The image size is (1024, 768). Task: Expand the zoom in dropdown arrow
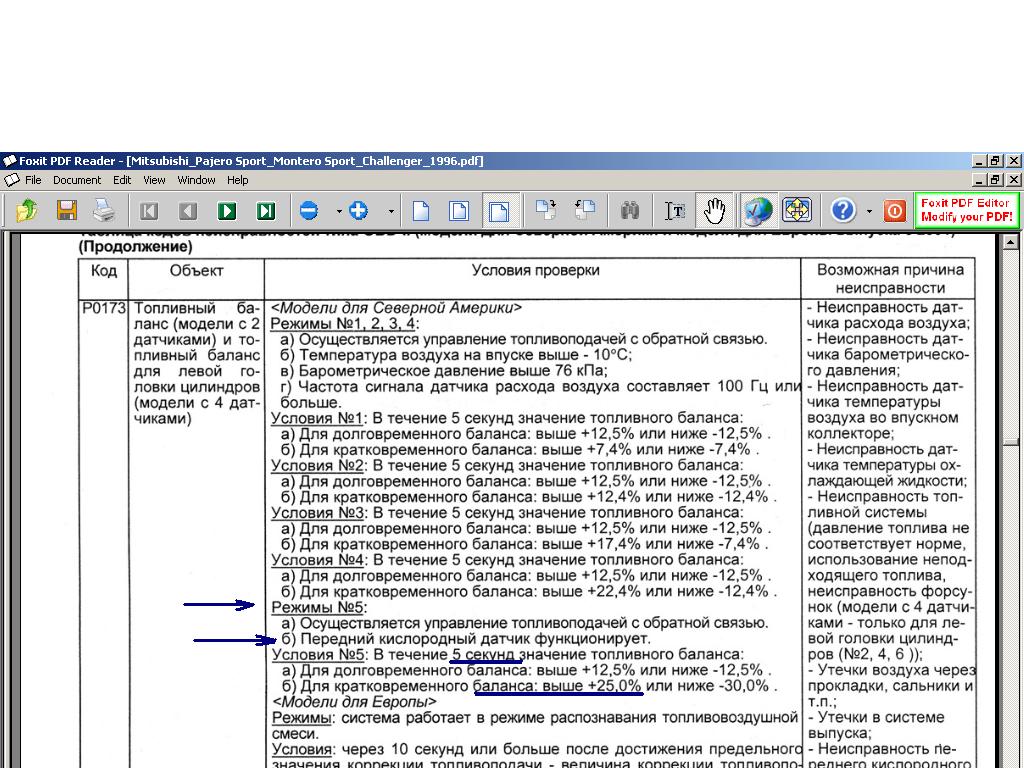pyautogui.click(x=390, y=212)
